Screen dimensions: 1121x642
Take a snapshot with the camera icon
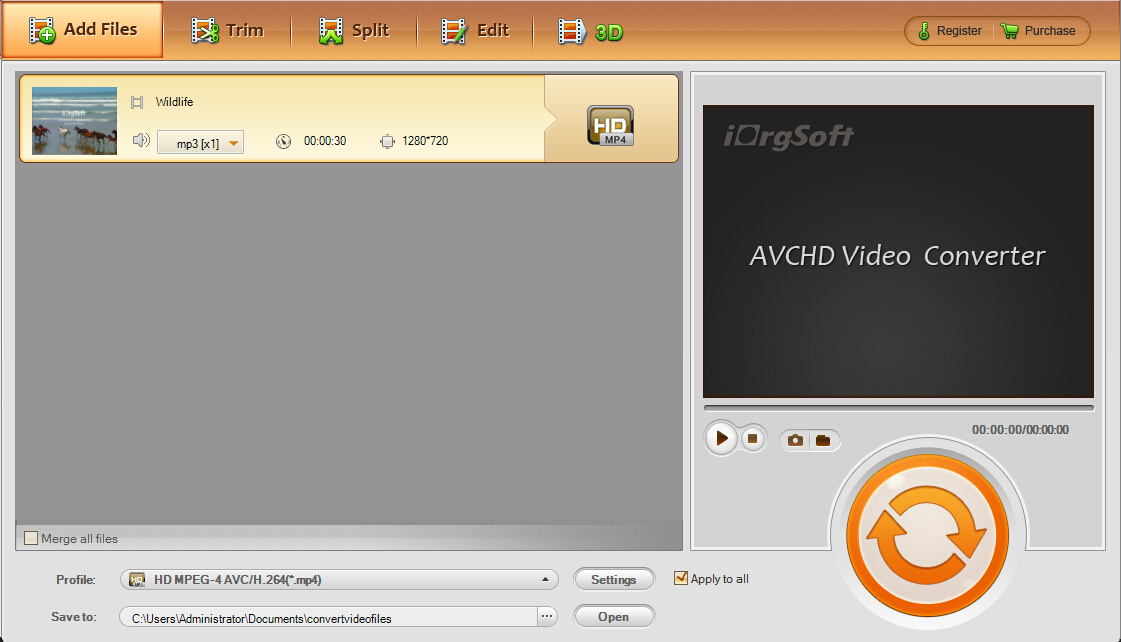(x=795, y=439)
